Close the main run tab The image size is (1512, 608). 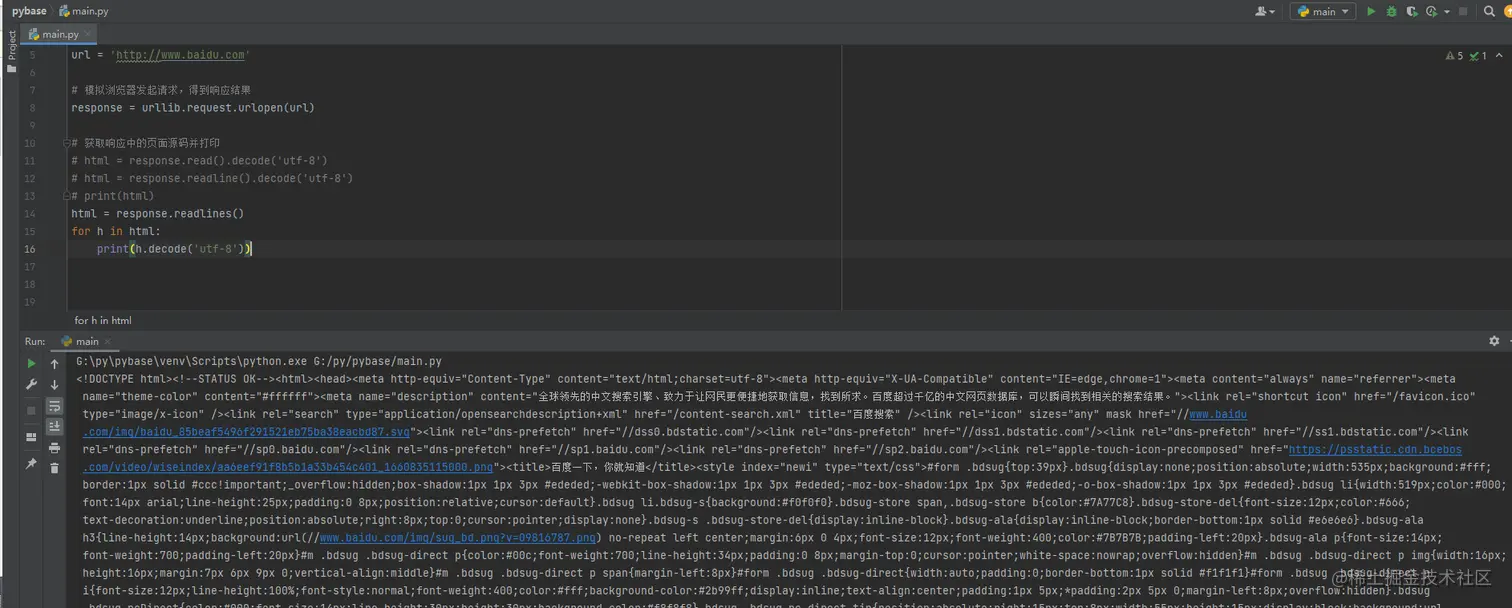pyautogui.click(x=108, y=341)
